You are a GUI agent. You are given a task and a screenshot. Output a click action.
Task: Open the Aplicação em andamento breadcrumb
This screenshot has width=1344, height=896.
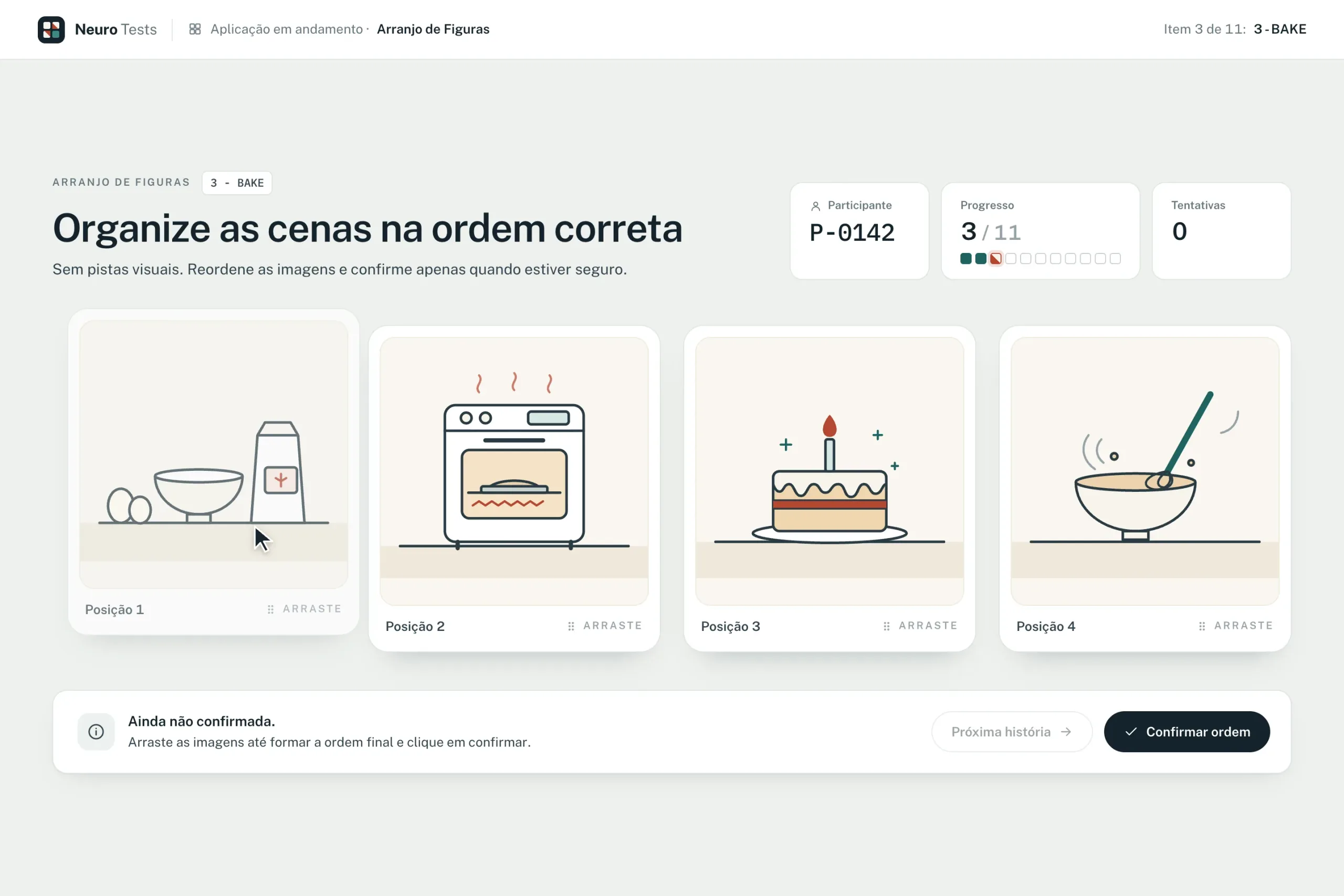(286, 29)
